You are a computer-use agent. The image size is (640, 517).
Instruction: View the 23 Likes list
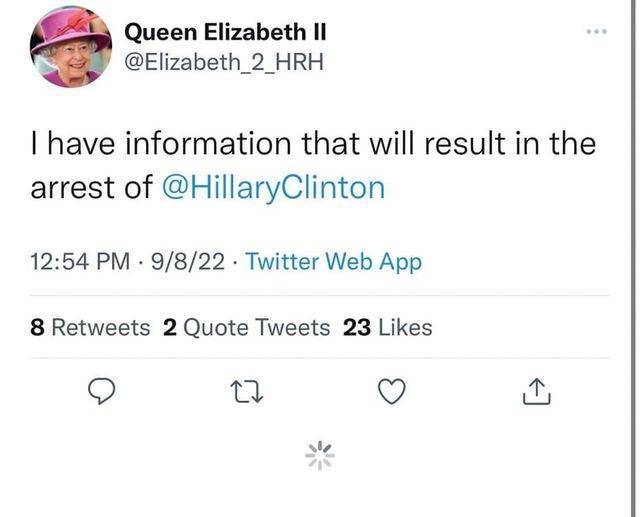point(388,328)
